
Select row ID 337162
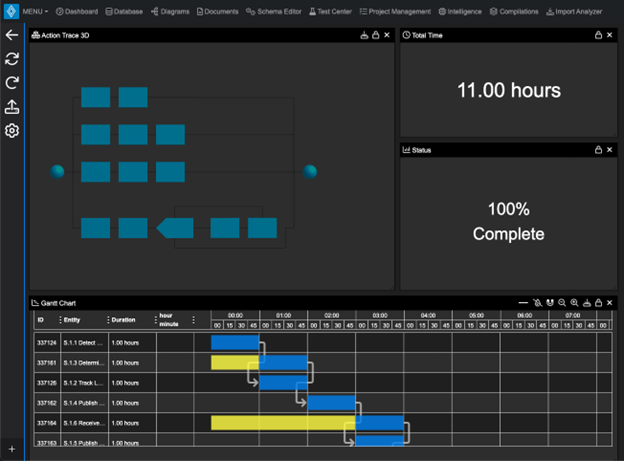point(47,403)
